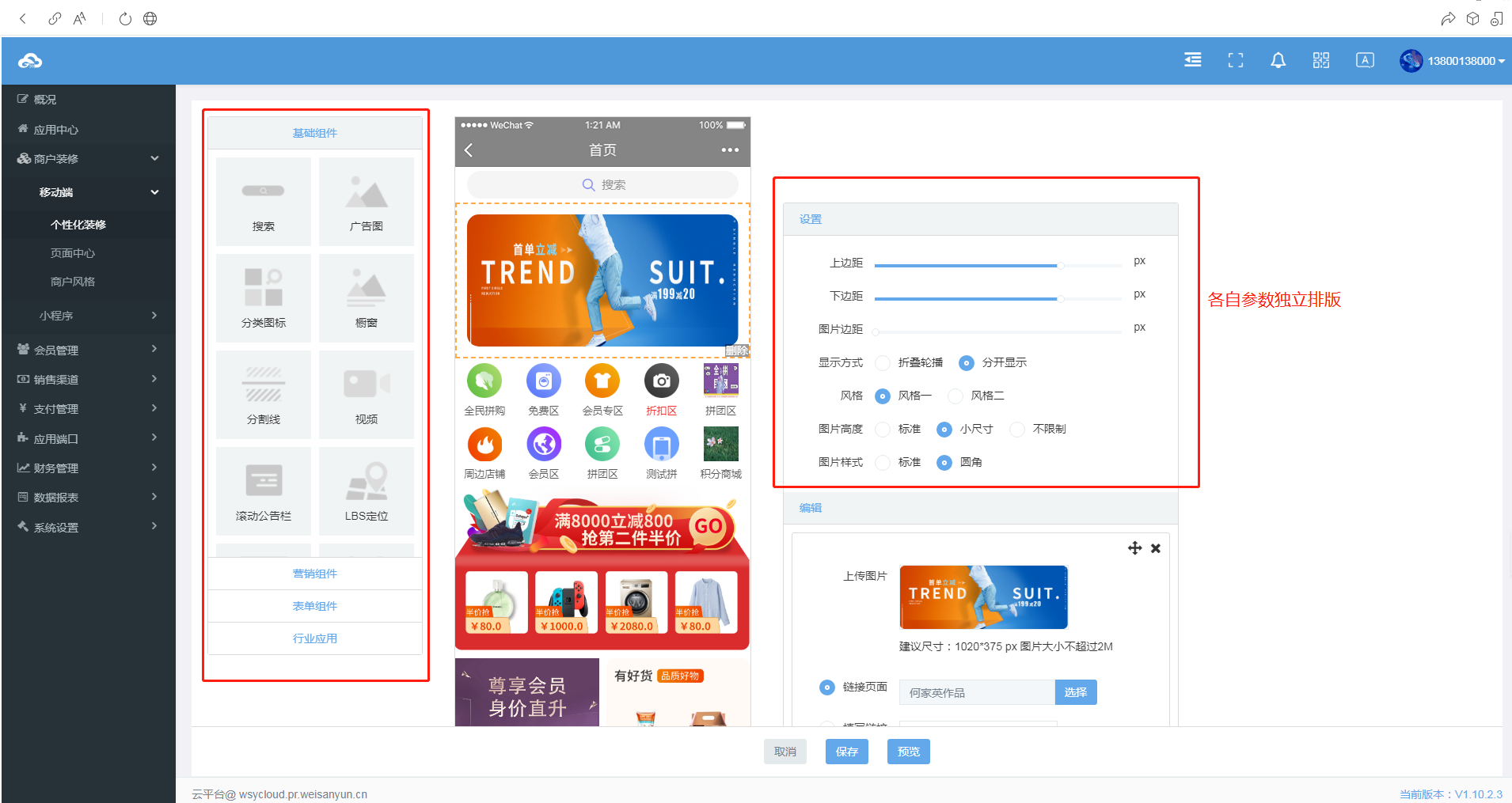The height and width of the screenshot is (803, 1512).
Task: Open the 表单组件 component tab
Action: pos(315,606)
